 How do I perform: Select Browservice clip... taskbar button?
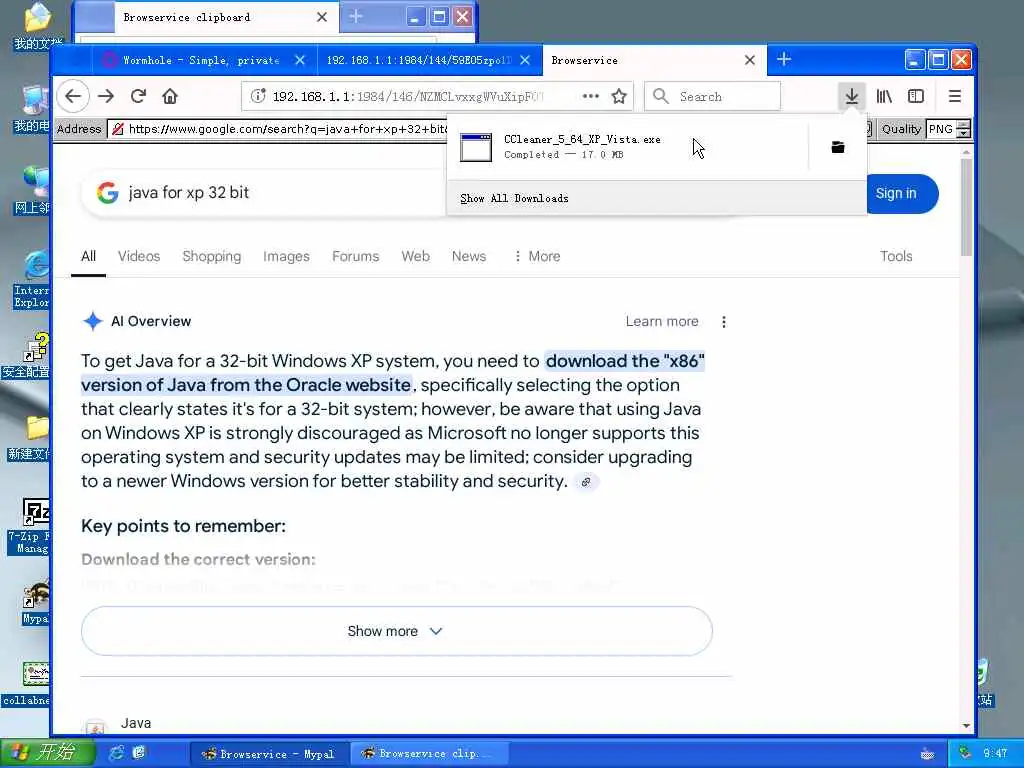(430, 754)
